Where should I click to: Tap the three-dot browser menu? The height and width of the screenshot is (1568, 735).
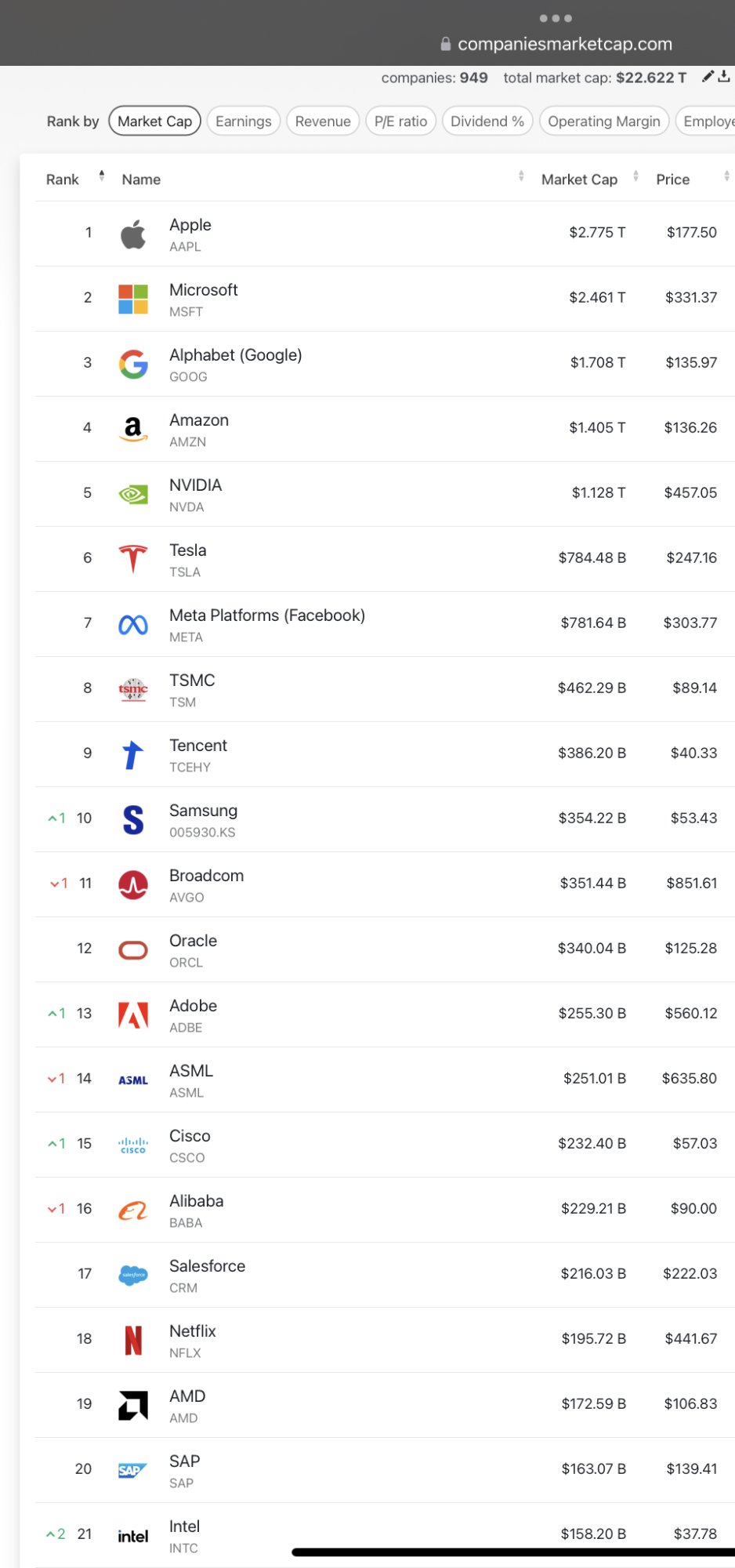(x=556, y=18)
